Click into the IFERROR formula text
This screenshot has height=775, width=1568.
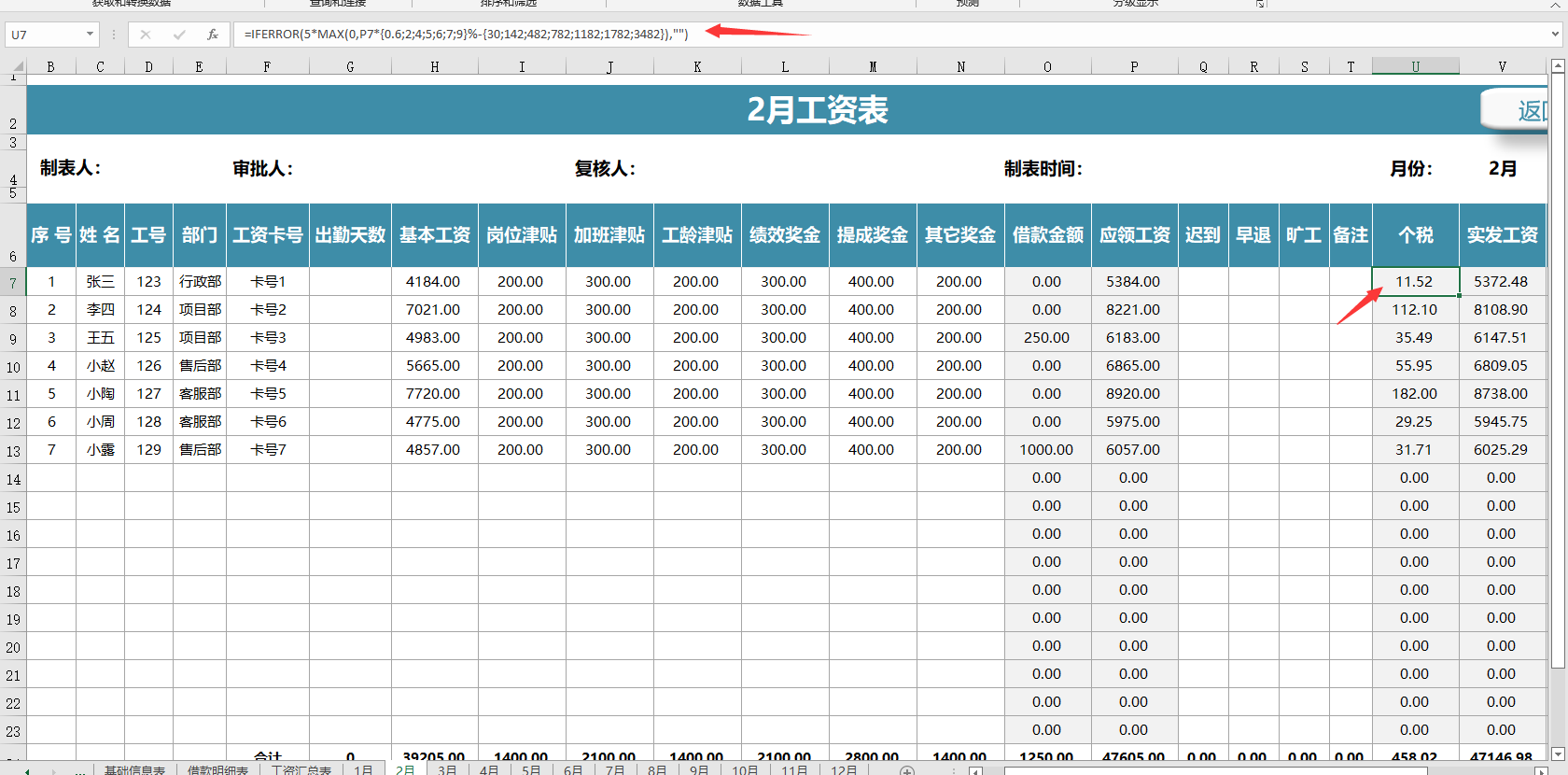pyautogui.click(x=466, y=35)
